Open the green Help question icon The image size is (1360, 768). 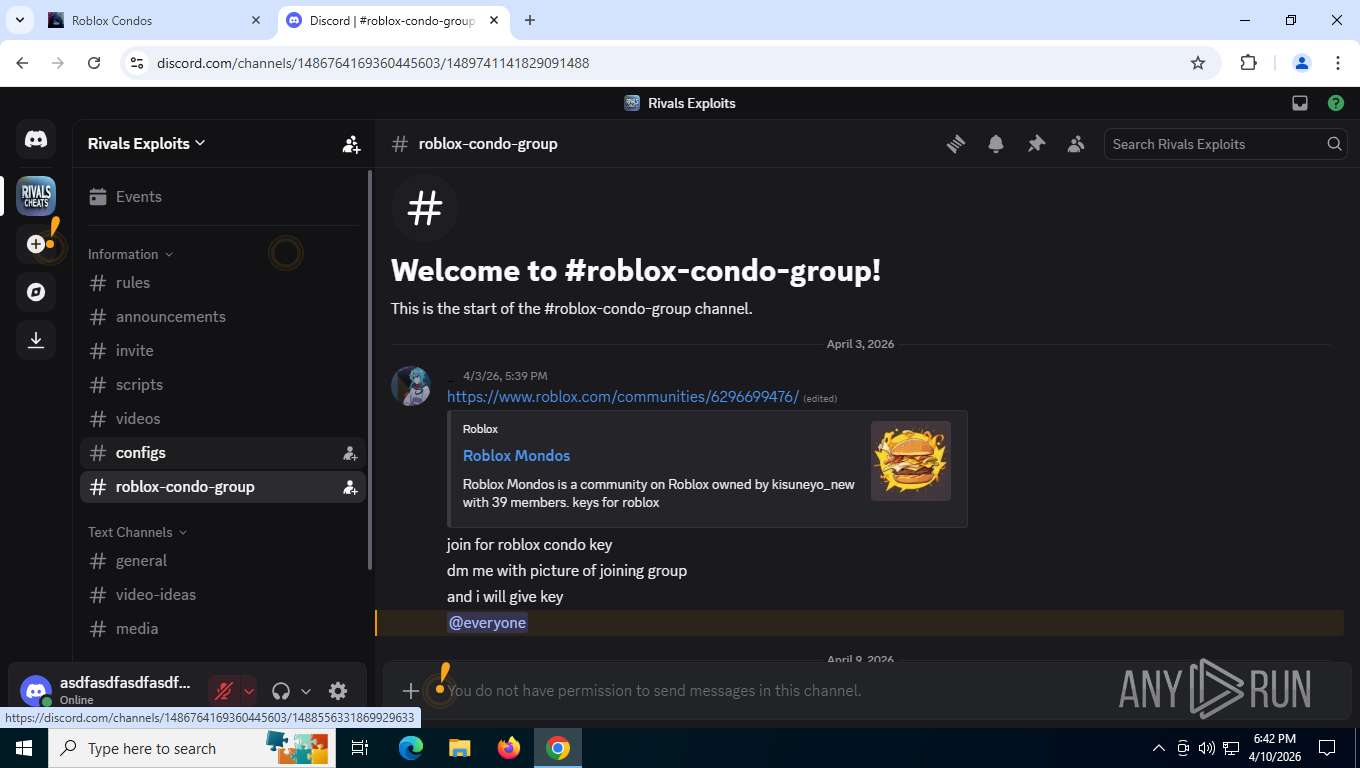point(1336,103)
